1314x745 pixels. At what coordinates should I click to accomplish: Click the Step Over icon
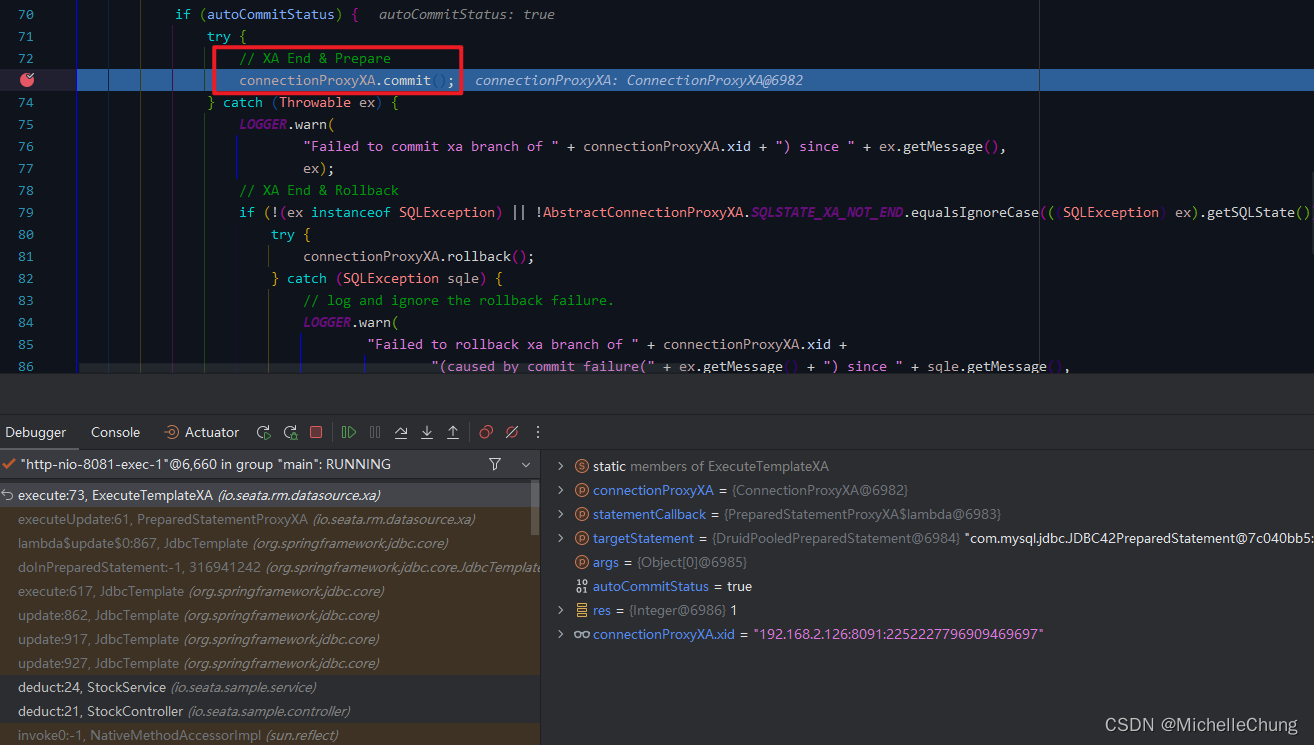click(401, 432)
